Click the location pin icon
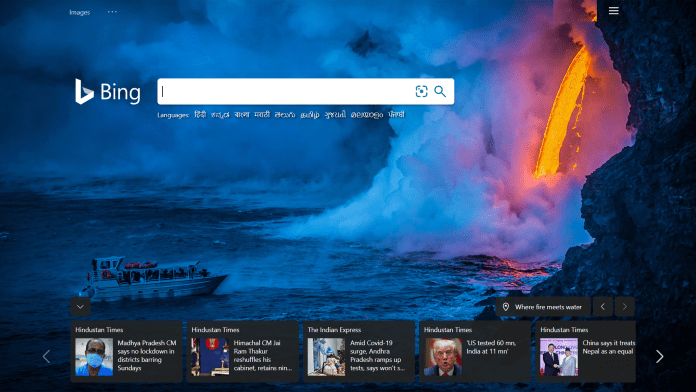Screen dimensions: 696x392 506,307
